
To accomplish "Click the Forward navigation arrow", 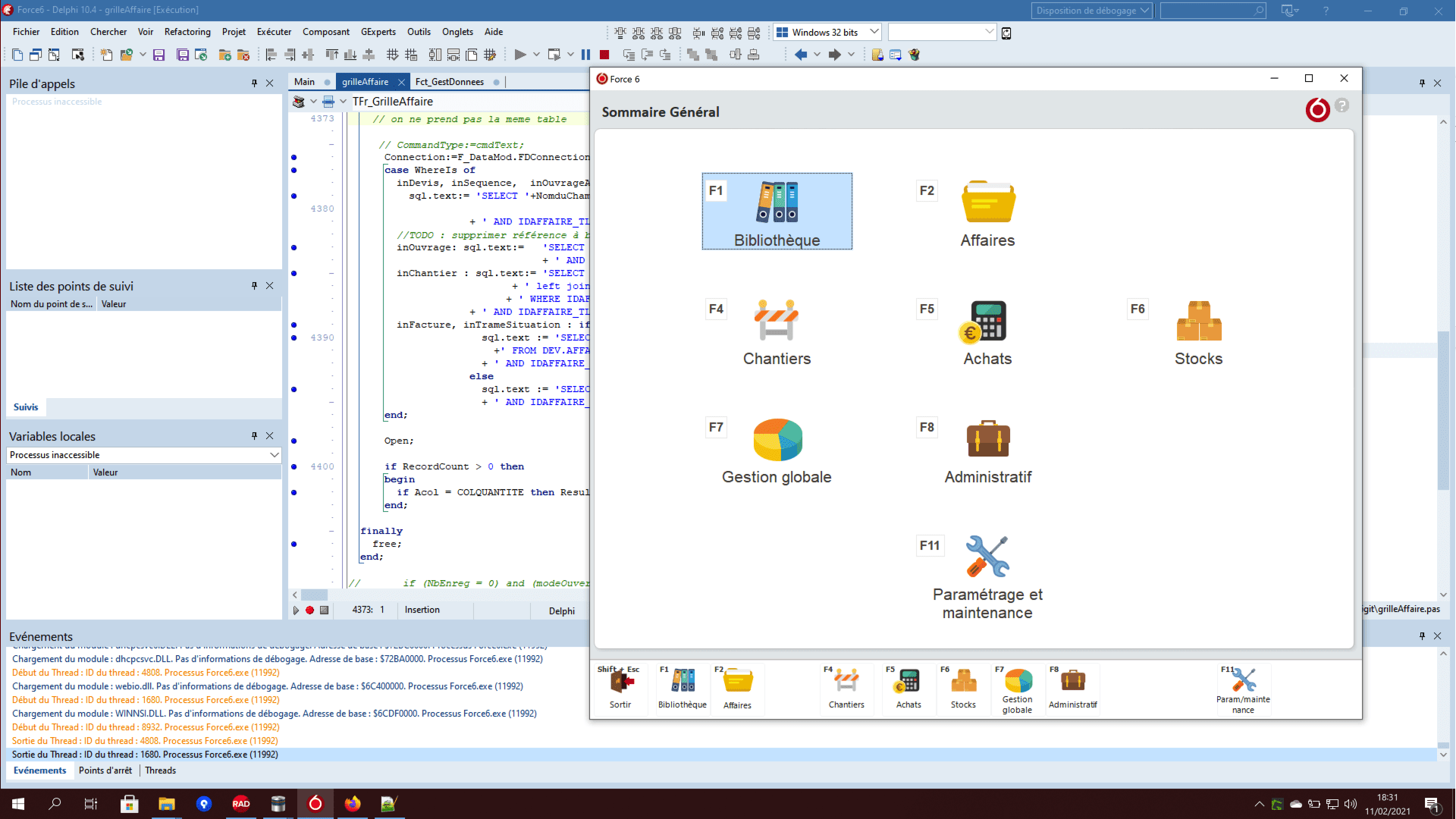I will (x=834, y=55).
